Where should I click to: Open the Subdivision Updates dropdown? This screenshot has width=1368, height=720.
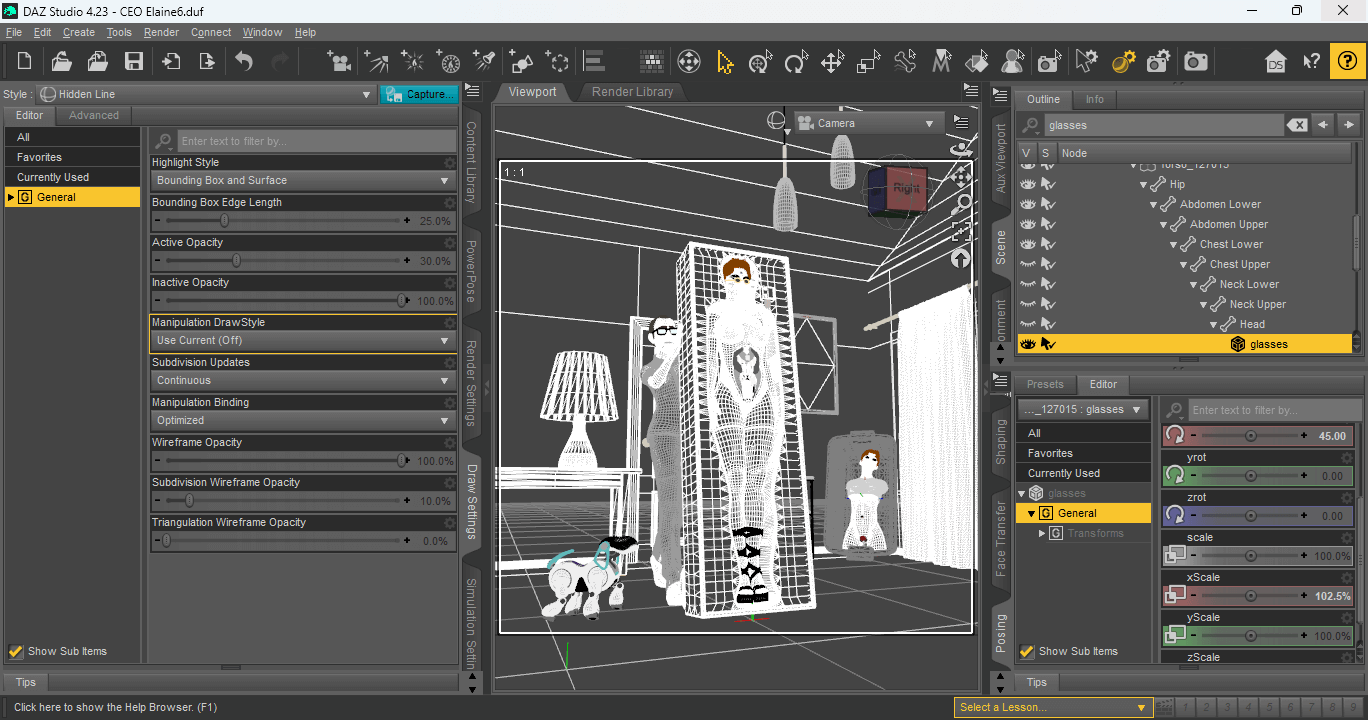click(304, 381)
